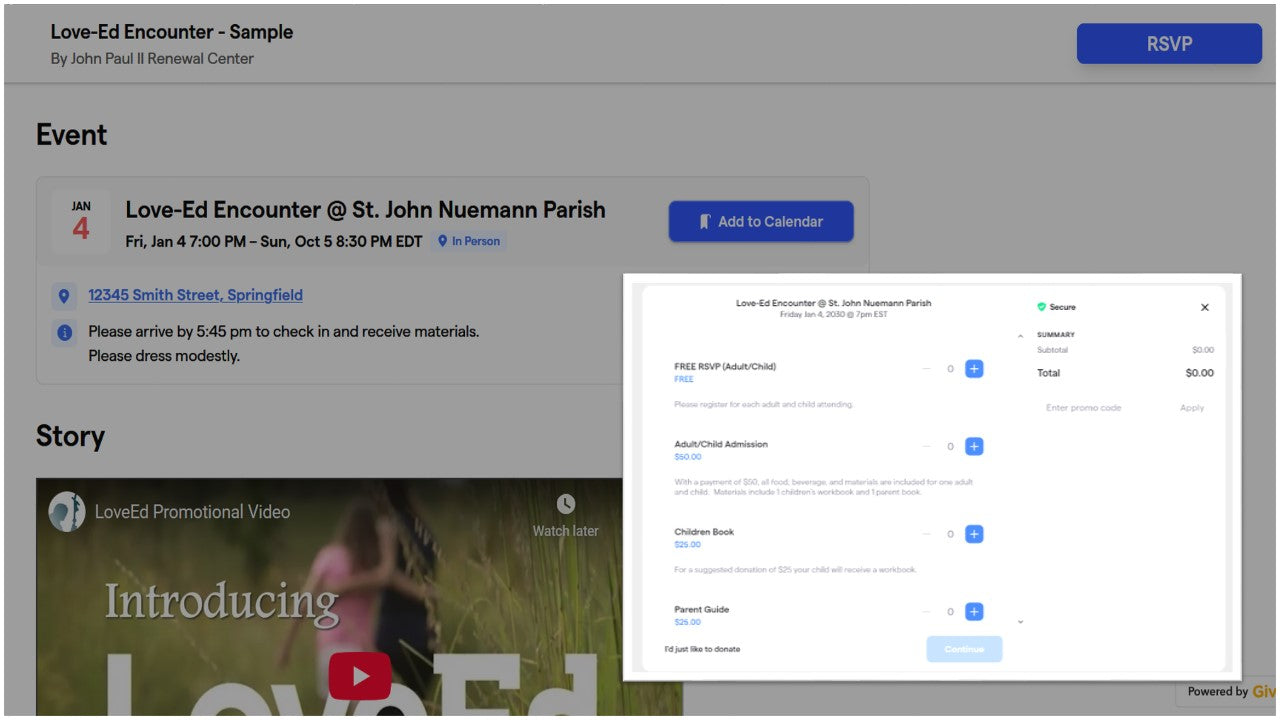The width and height of the screenshot is (1280, 720).
Task: Click the Total $0.00 amount
Action: click(x=1199, y=373)
